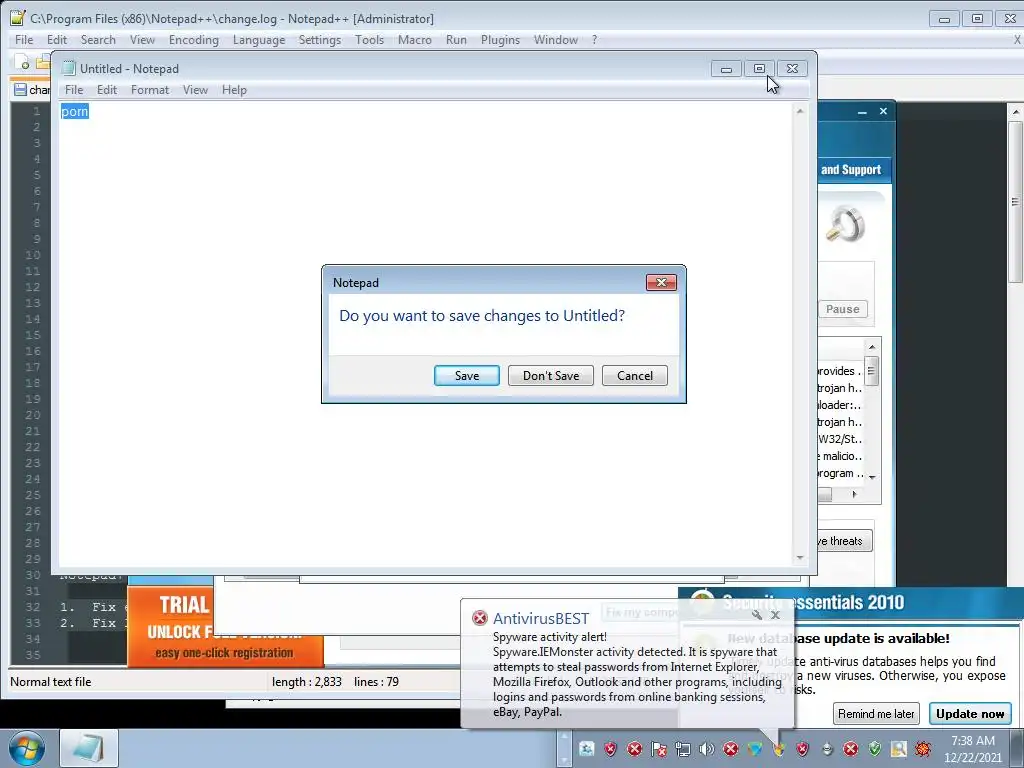The height and width of the screenshot is (768, 1024).
Task: Open the Notepad++ Encoding menu
Action: coord(193,40)
